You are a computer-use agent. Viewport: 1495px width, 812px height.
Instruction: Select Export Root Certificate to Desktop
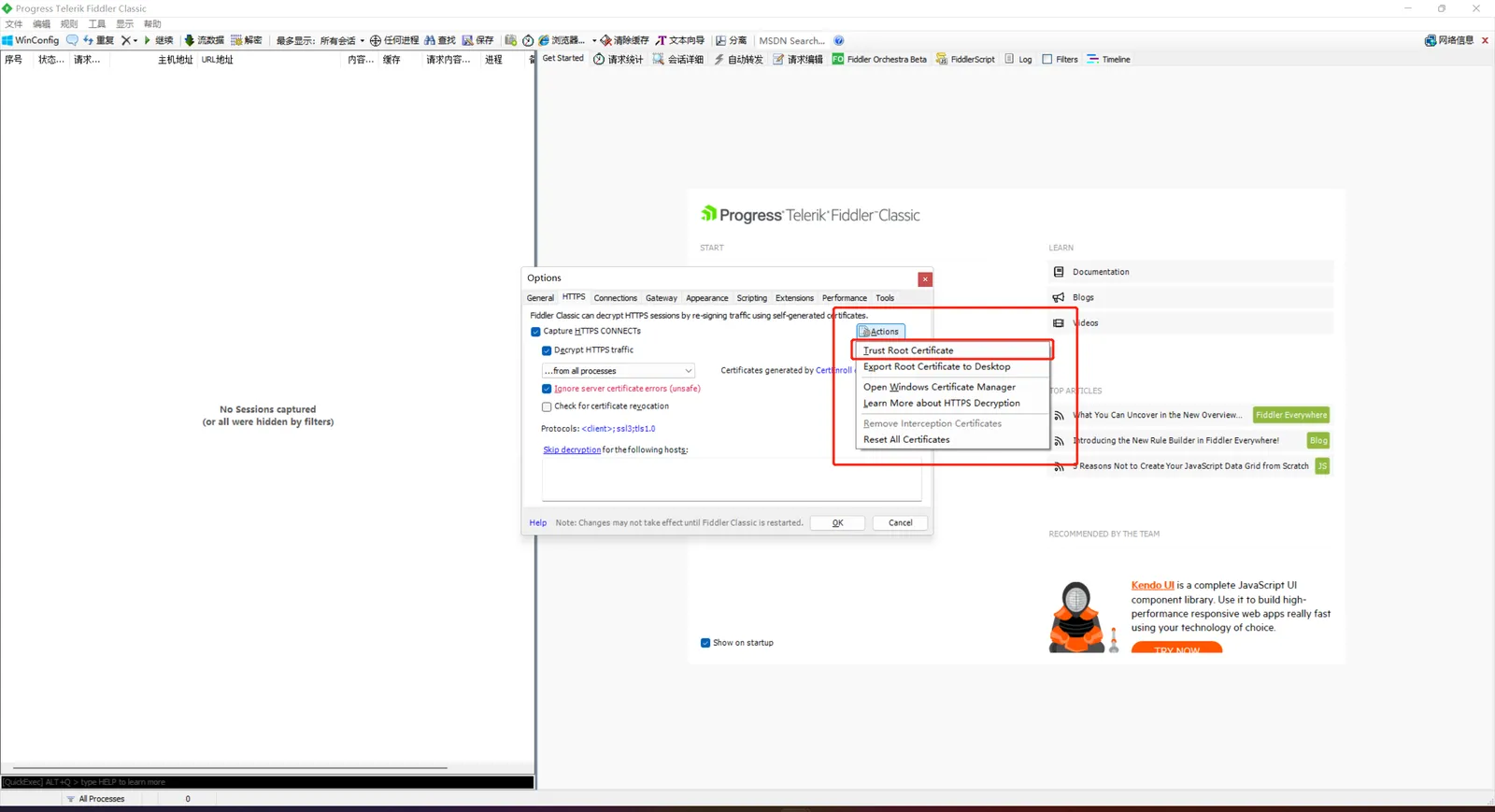(x=952, y=367)
